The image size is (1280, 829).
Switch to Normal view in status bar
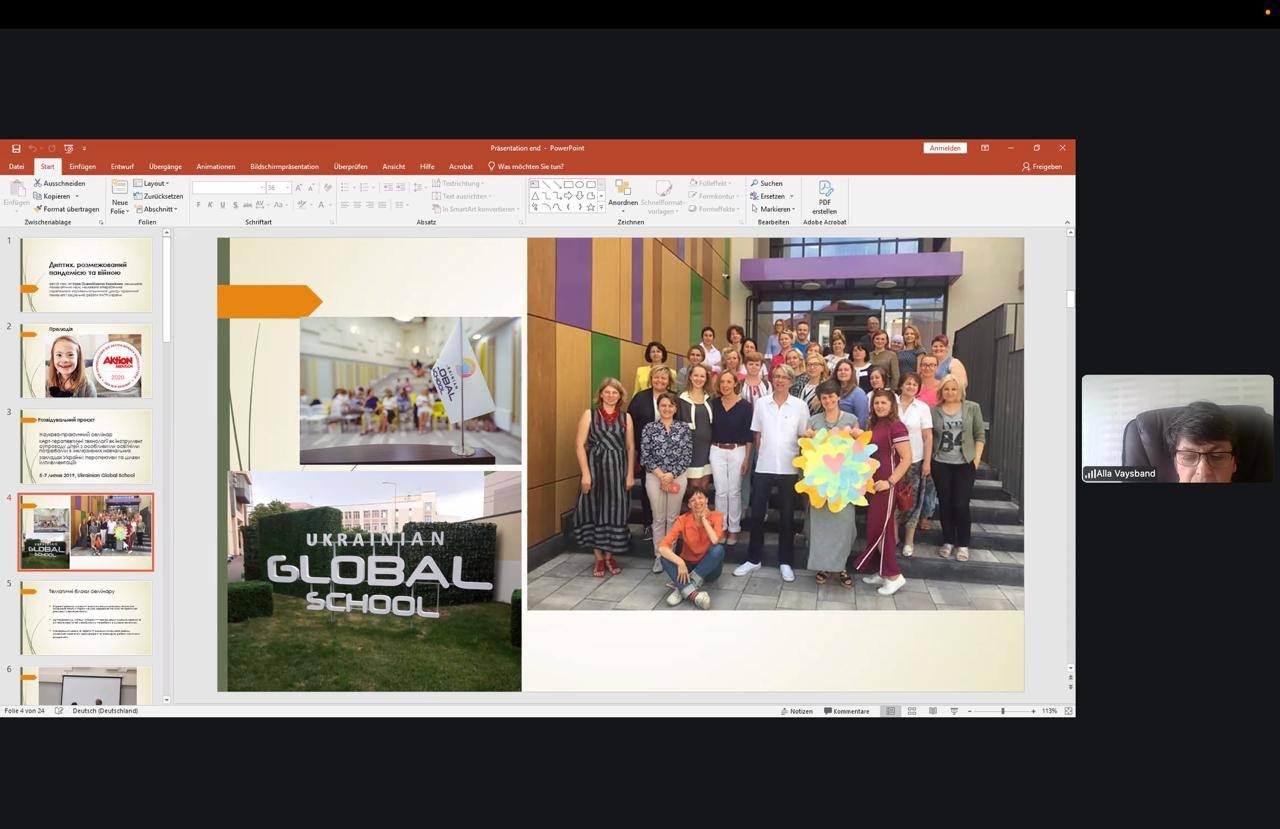(890, 711)
